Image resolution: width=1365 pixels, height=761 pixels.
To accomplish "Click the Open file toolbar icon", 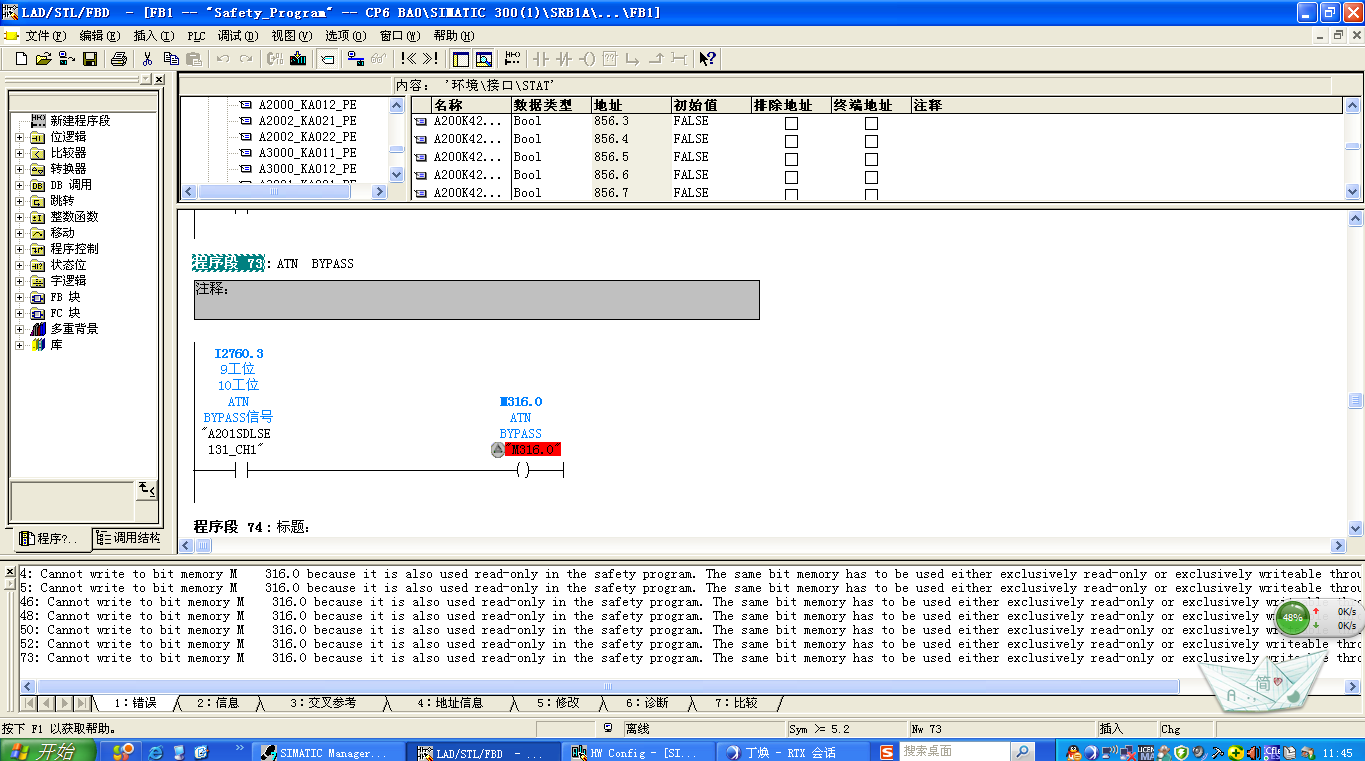I will click(43, 59).
